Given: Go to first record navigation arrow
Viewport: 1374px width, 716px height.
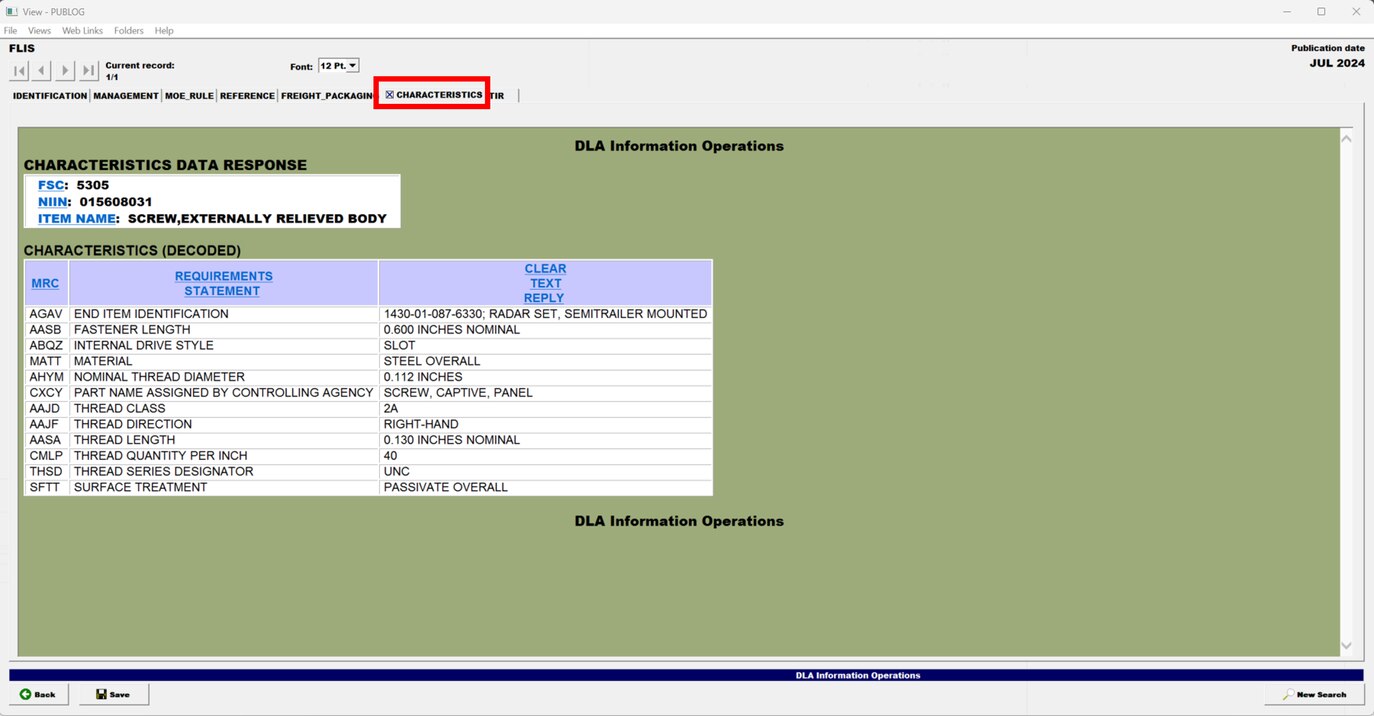Looking at the screenshot, I should click(x=19, y=70).
